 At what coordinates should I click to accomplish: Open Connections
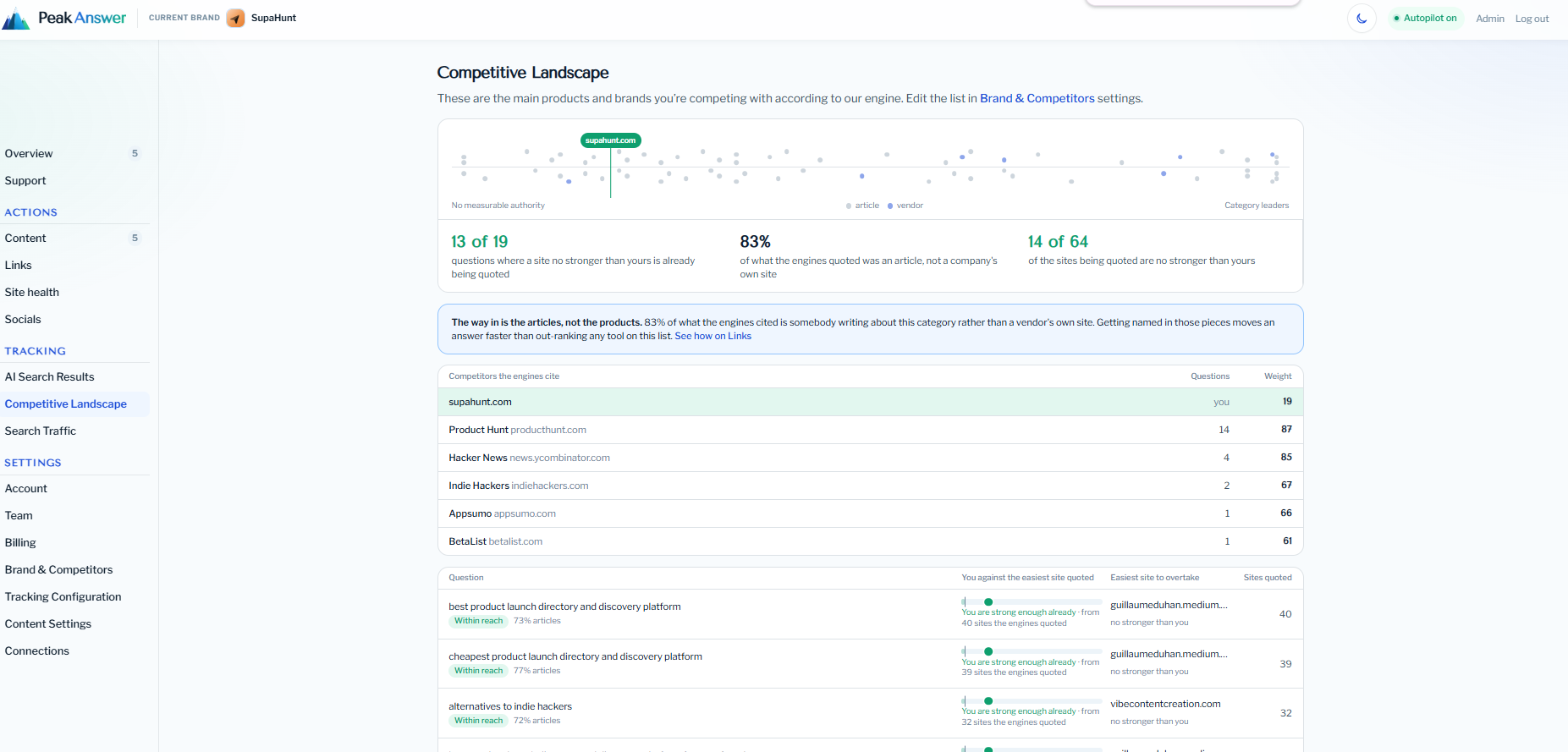(x=37, y=650)
